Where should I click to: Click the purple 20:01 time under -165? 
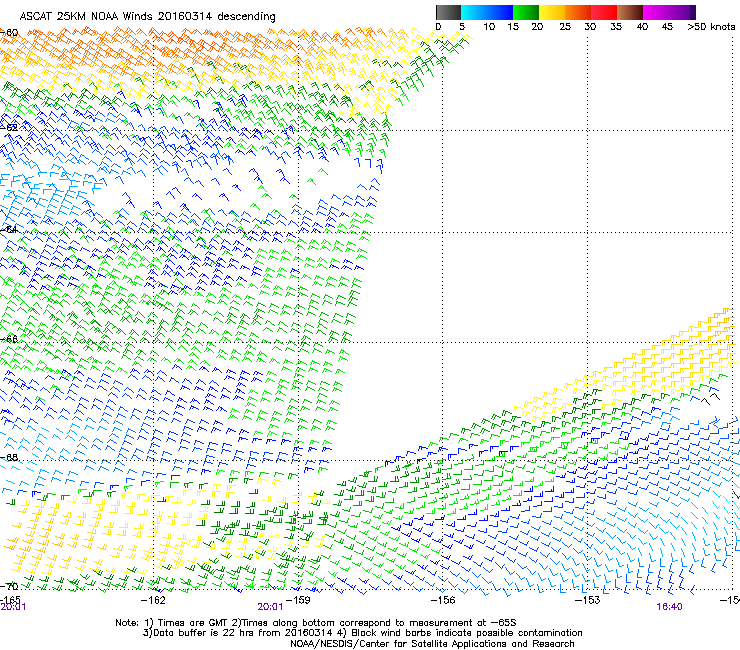pos(13,607)
